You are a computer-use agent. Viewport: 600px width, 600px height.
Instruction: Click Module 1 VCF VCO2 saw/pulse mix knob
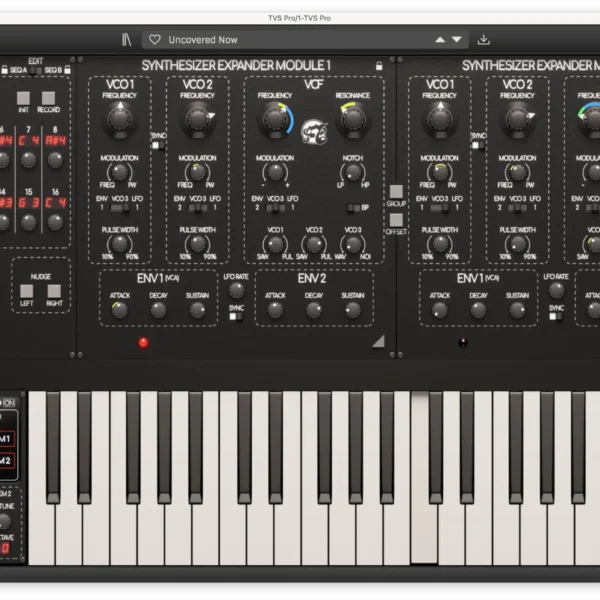(314, 245)
